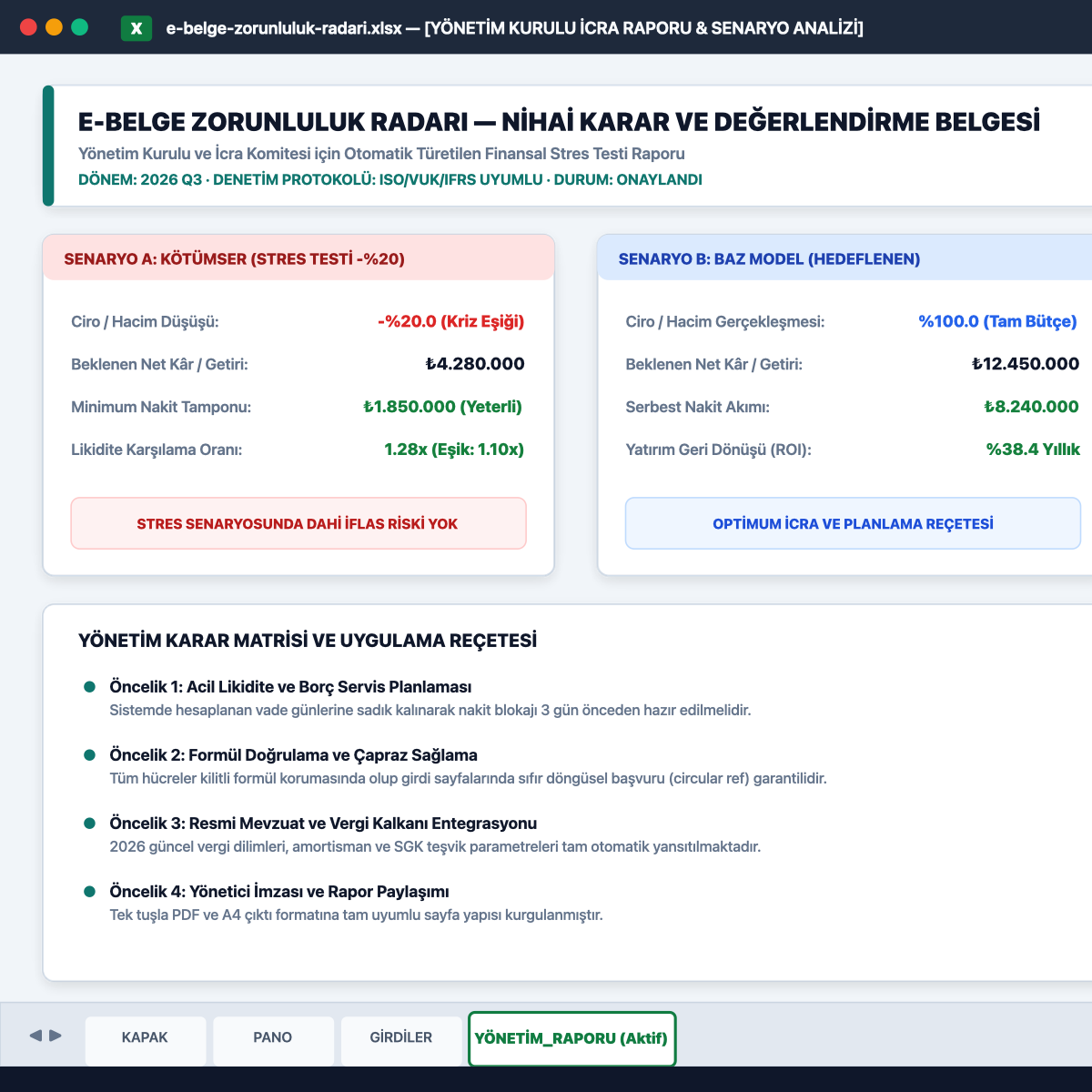Click the OPTİMUM İCRA VE PLANLAMA REÇETESİ button
The height and width of the screenshot is (1092, 1092).
coord(853,523)
